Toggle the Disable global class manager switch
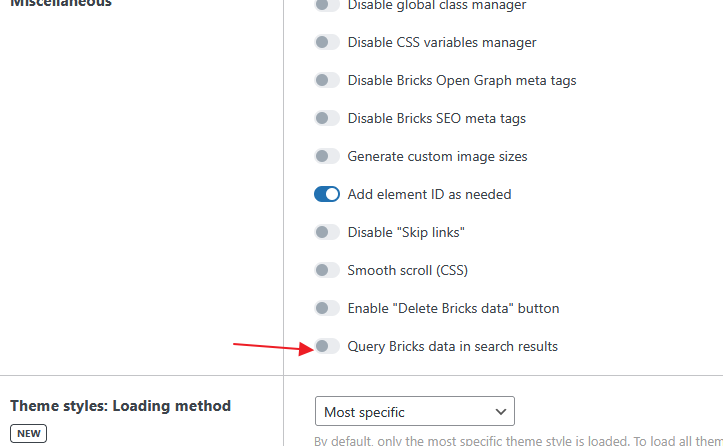The height and width of the screenshot is (446, 723). [327, 5]
